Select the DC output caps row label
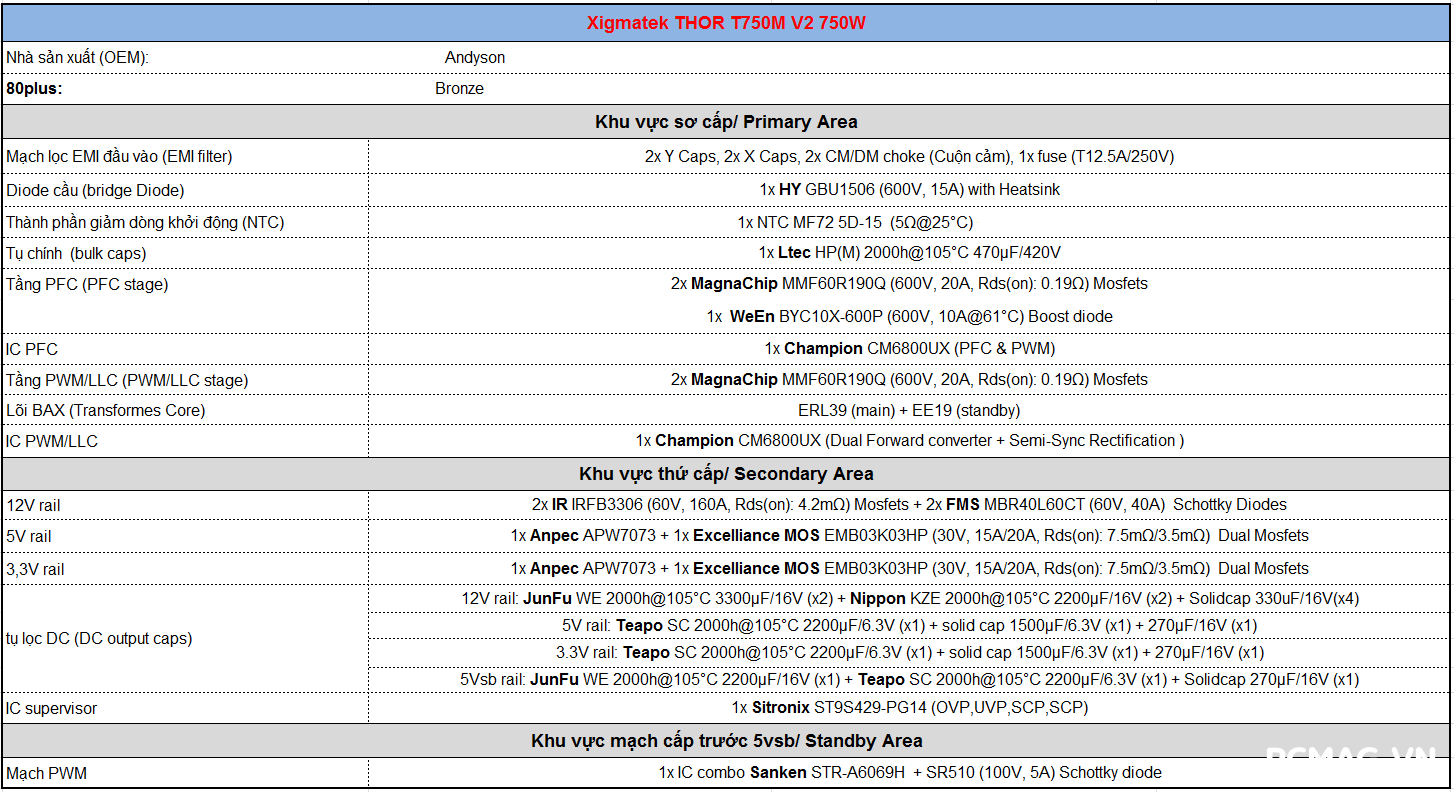Image resolution: width=1454 pixels, height=792 pixels. 99,638
